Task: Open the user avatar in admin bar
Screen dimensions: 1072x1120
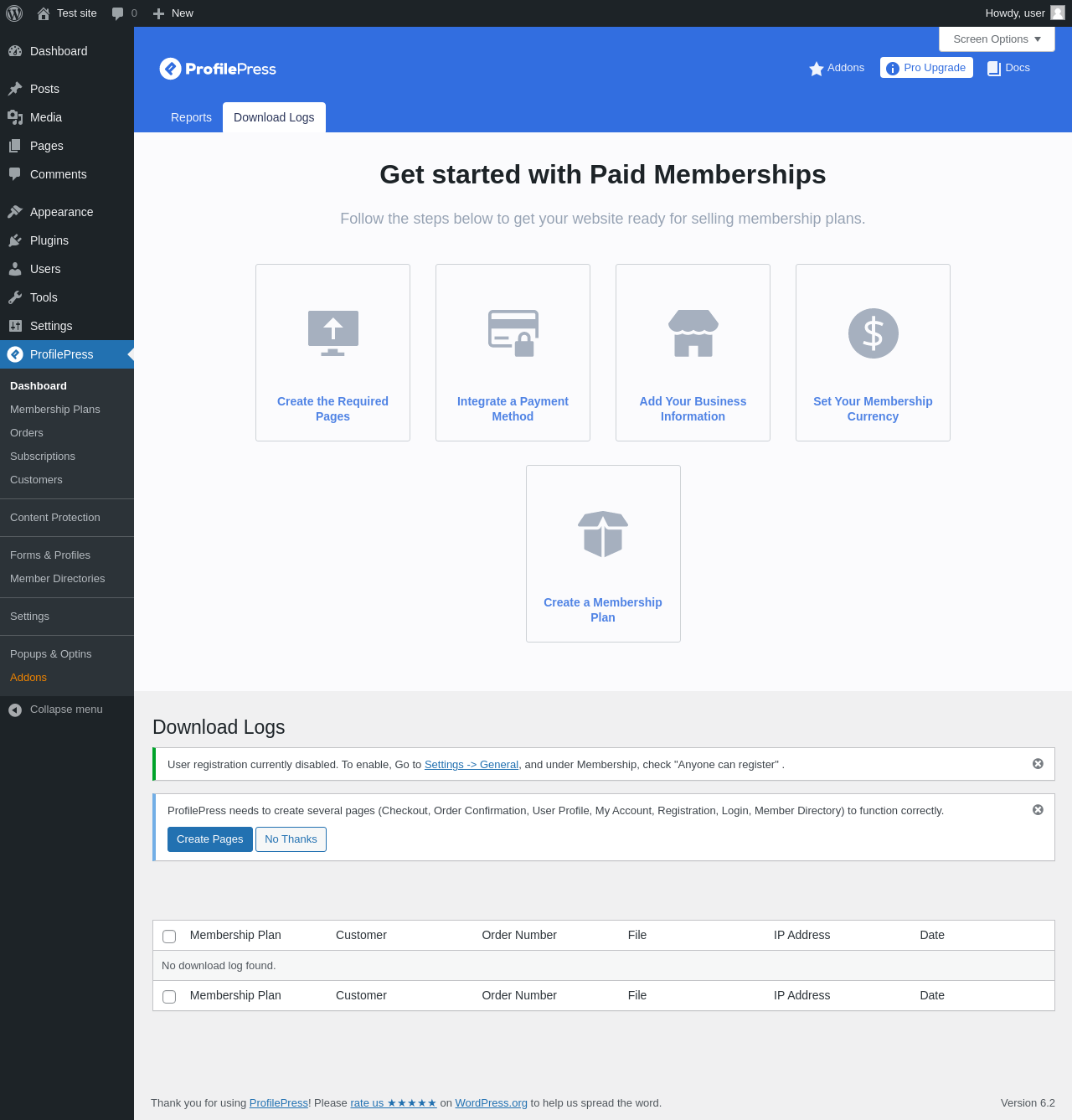Action: 1058,13
